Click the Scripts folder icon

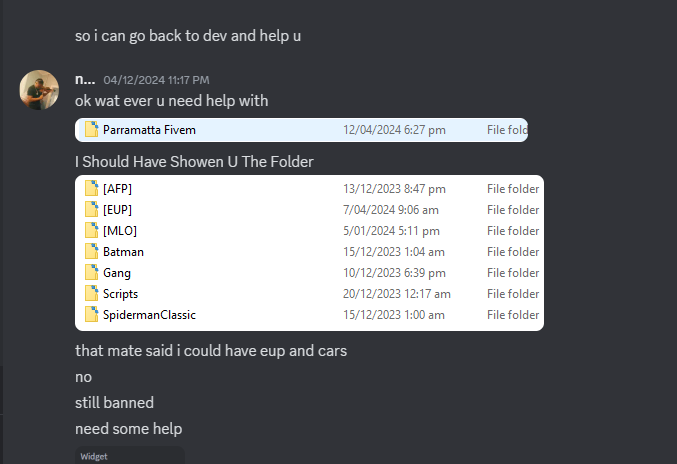pos(91,294)
